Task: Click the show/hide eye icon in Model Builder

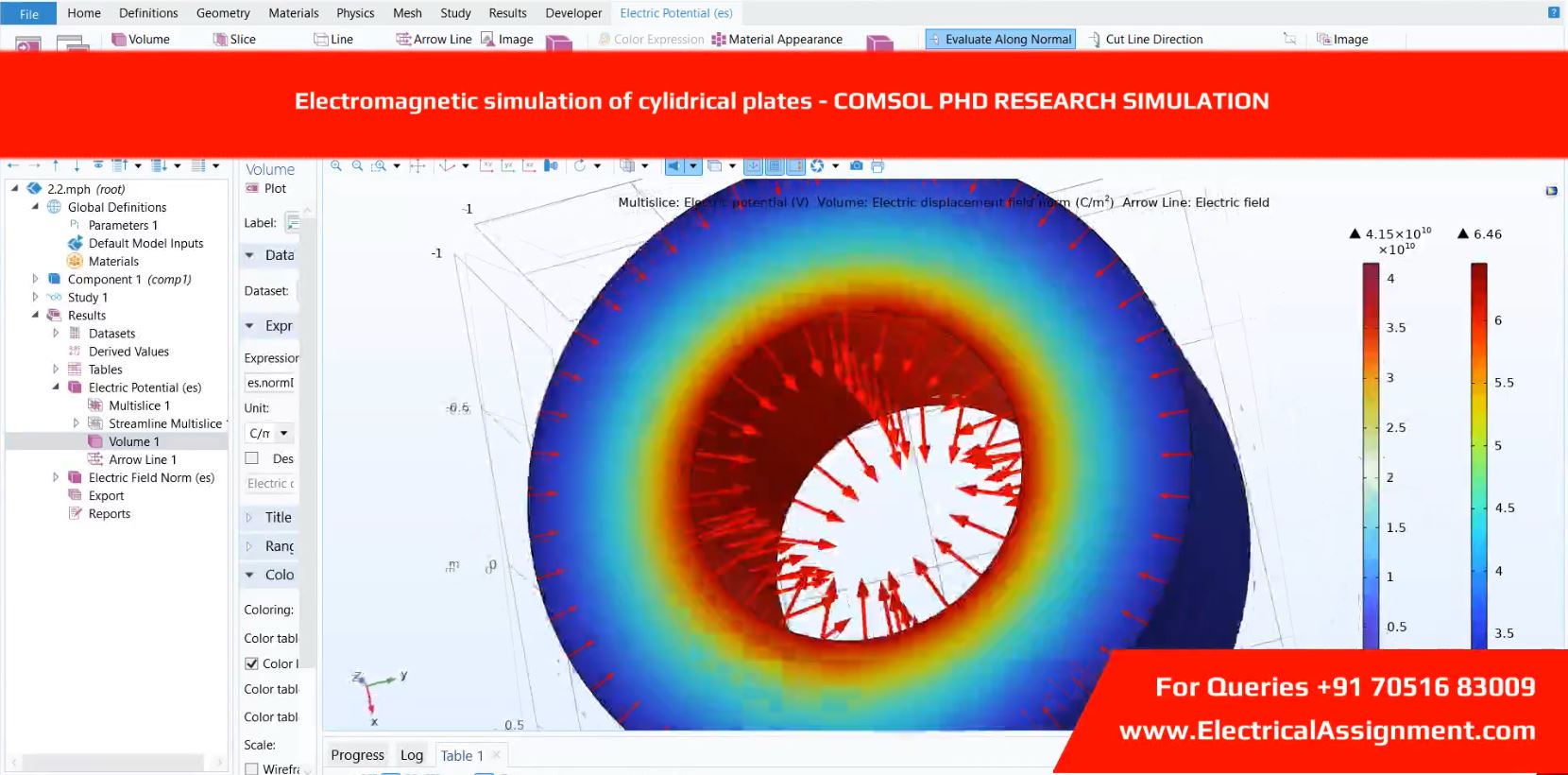Action: [98, 165]
